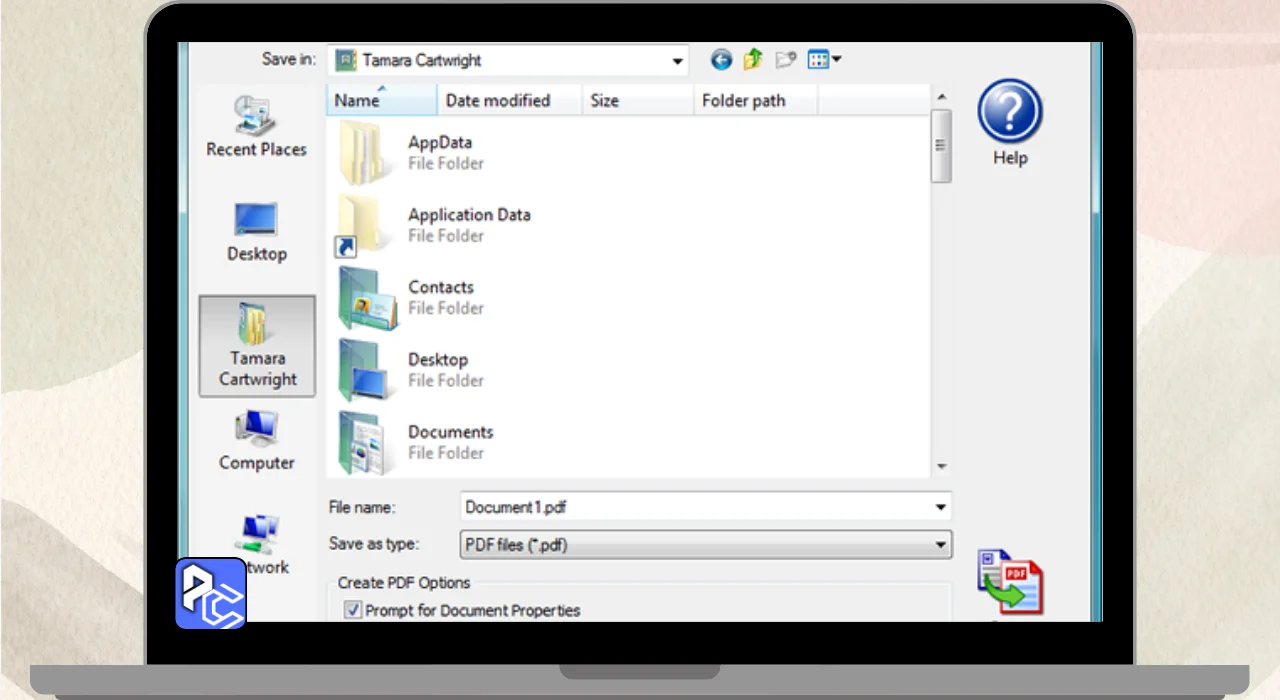Open the View menu icon
Screen dimensions: 1280x700
(x=823, y=60)
